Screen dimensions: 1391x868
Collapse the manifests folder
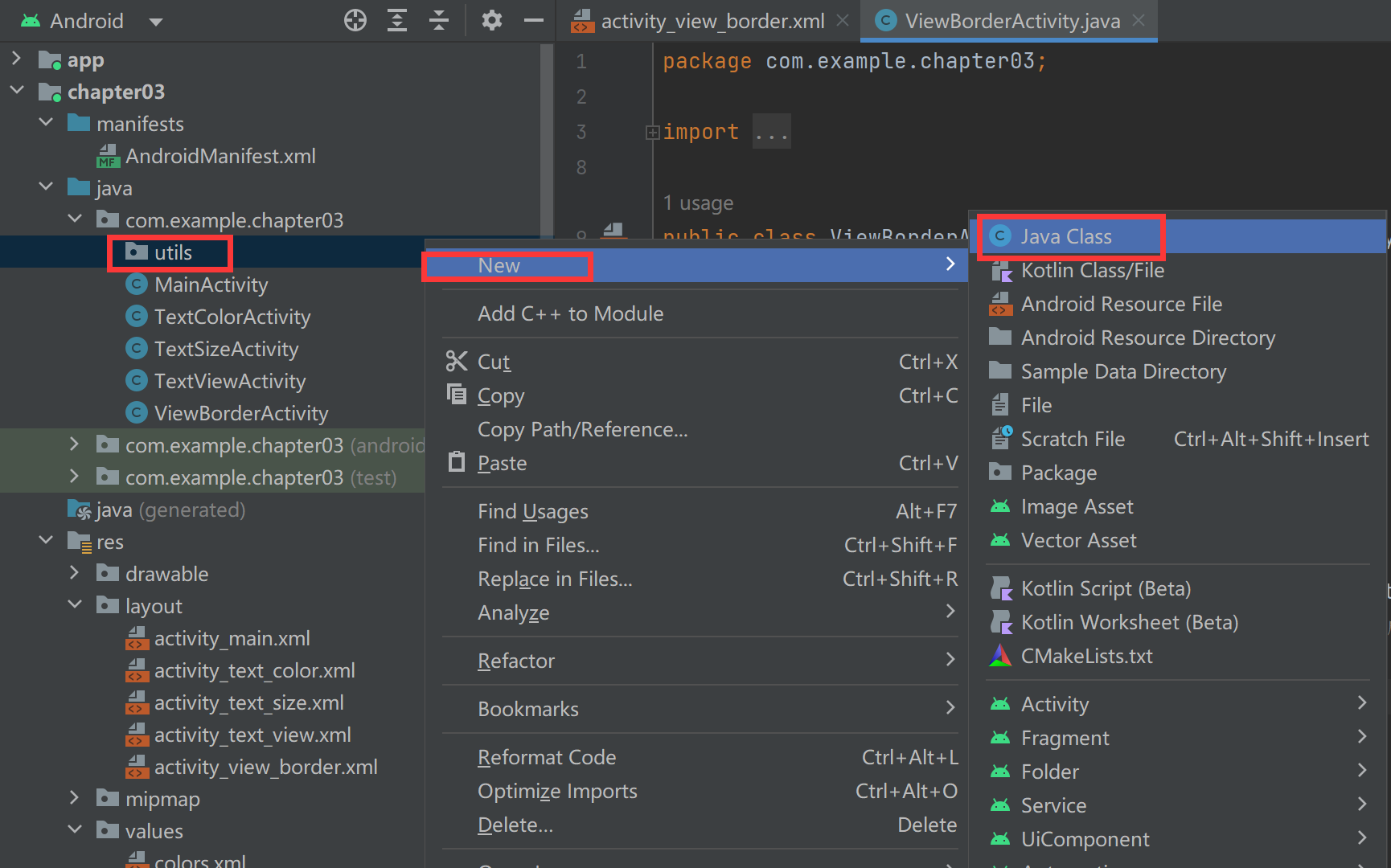coord(46,123)
